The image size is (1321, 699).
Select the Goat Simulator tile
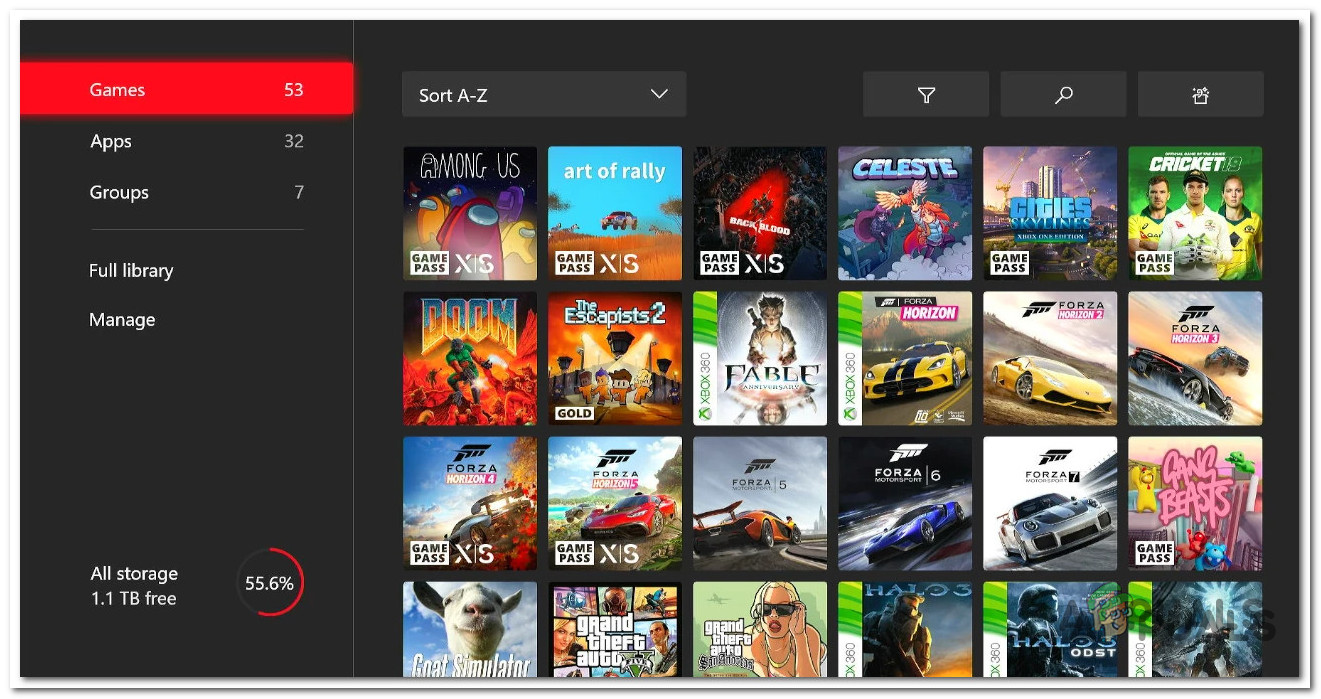click(x=470, y=629)
